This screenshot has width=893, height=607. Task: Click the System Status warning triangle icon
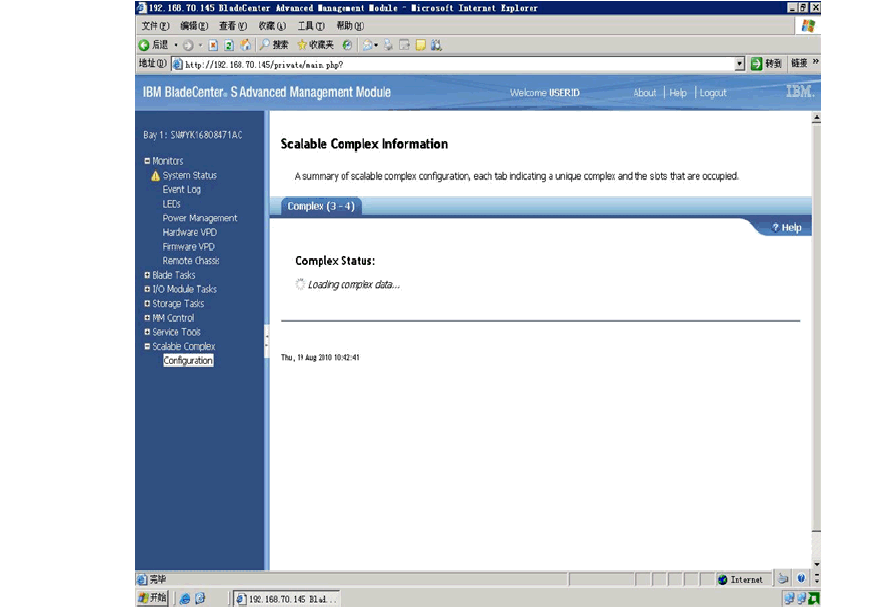[x=155, y=176]
